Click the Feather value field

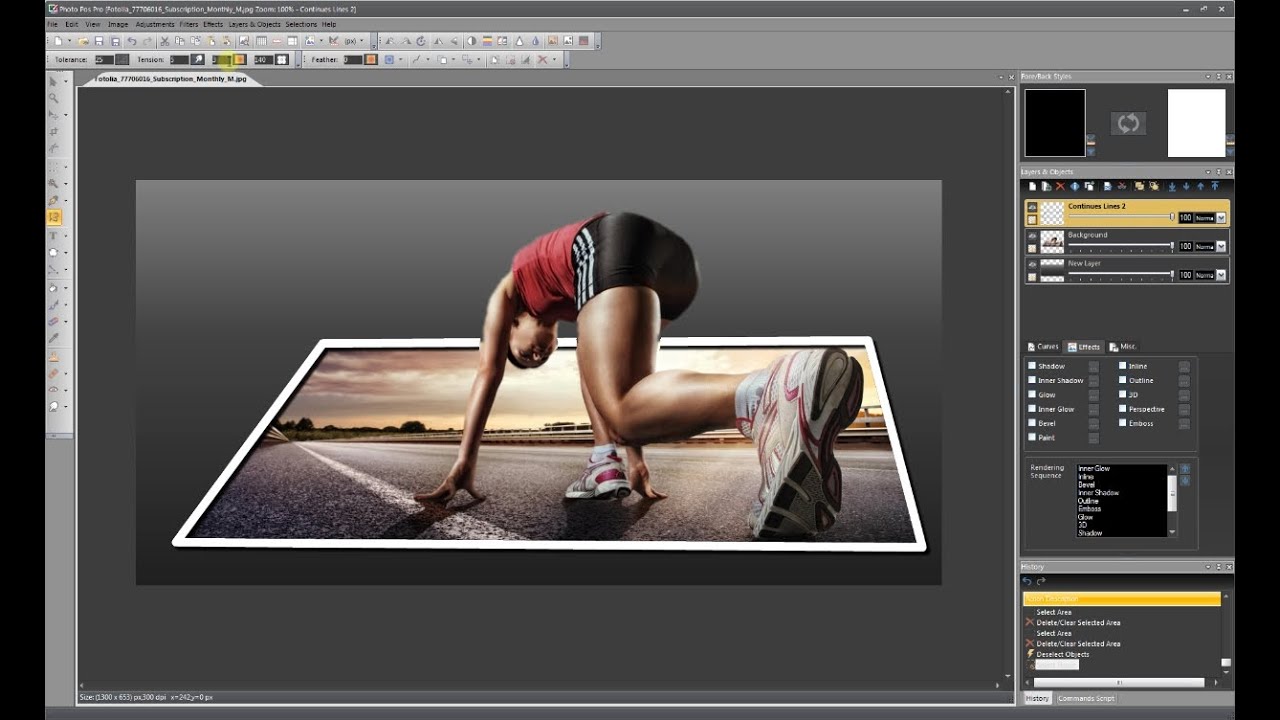tap(353, 60)
